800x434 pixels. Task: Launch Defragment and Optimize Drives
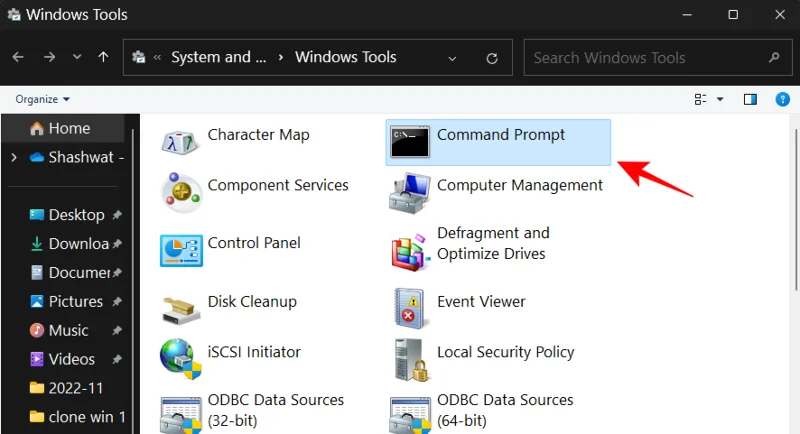point(492,244)
